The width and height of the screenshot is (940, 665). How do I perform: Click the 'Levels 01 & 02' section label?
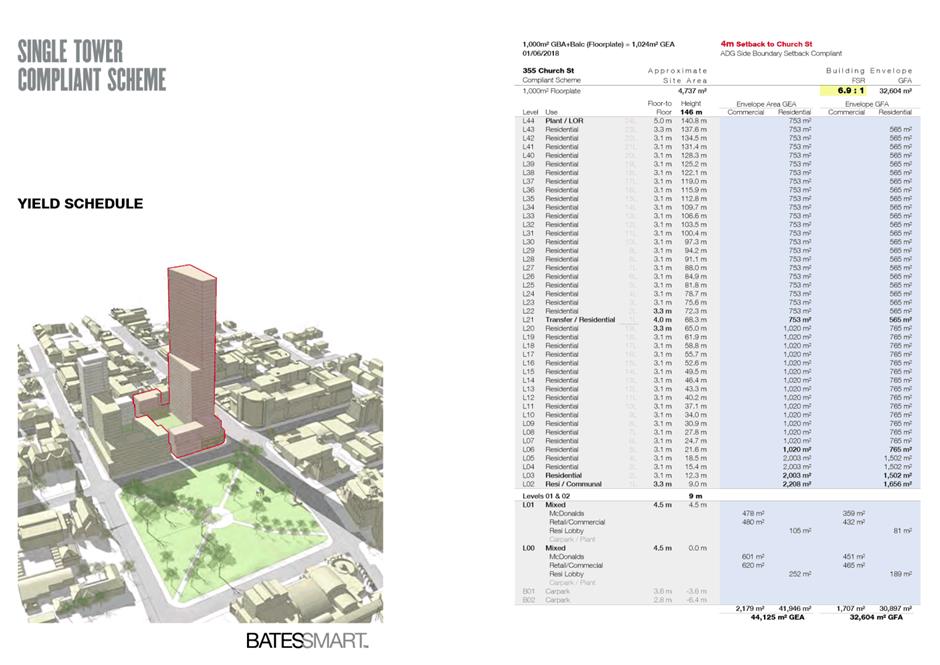tap(546, 497)
